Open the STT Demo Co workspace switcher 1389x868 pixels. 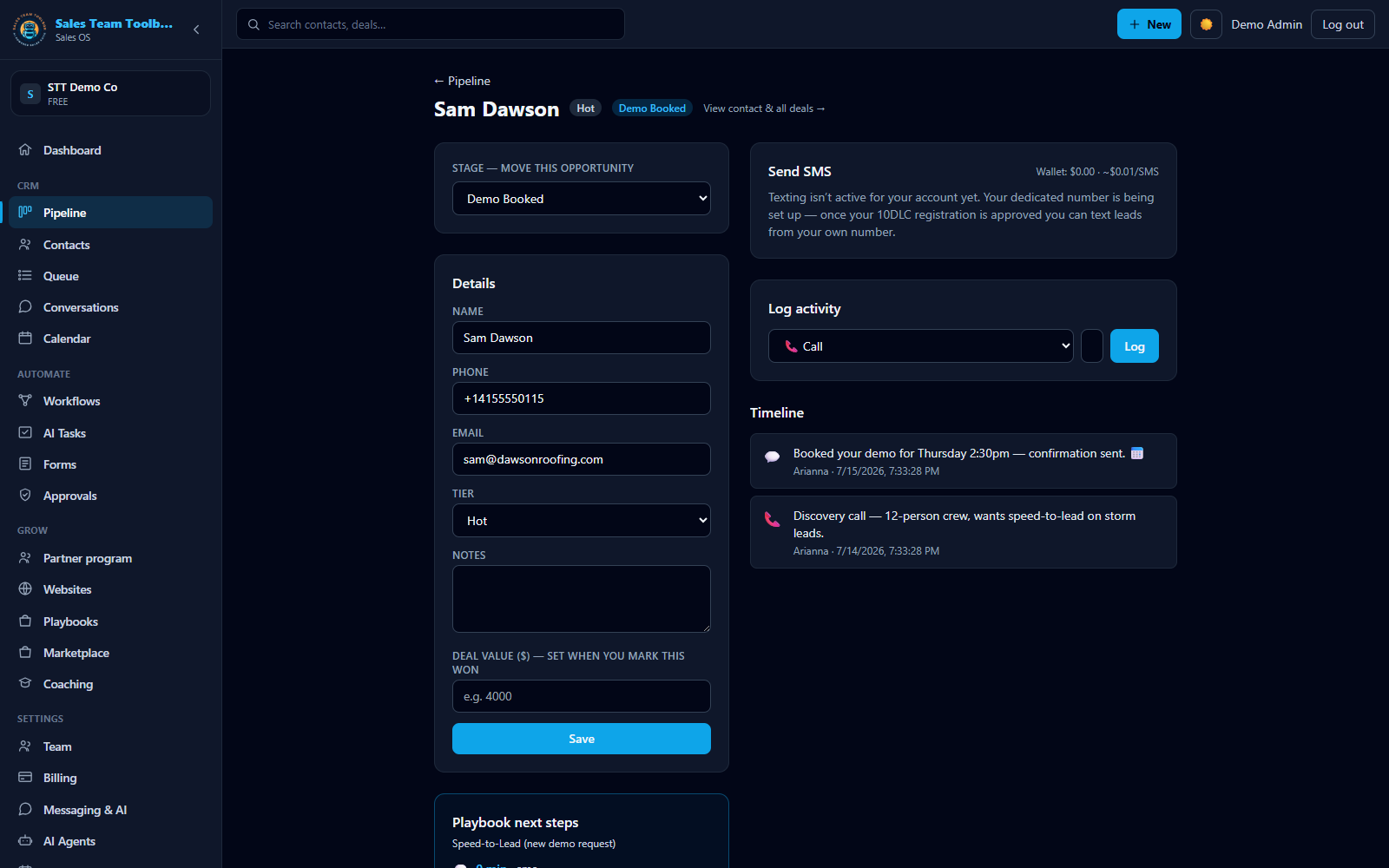(x=110, y=94)
